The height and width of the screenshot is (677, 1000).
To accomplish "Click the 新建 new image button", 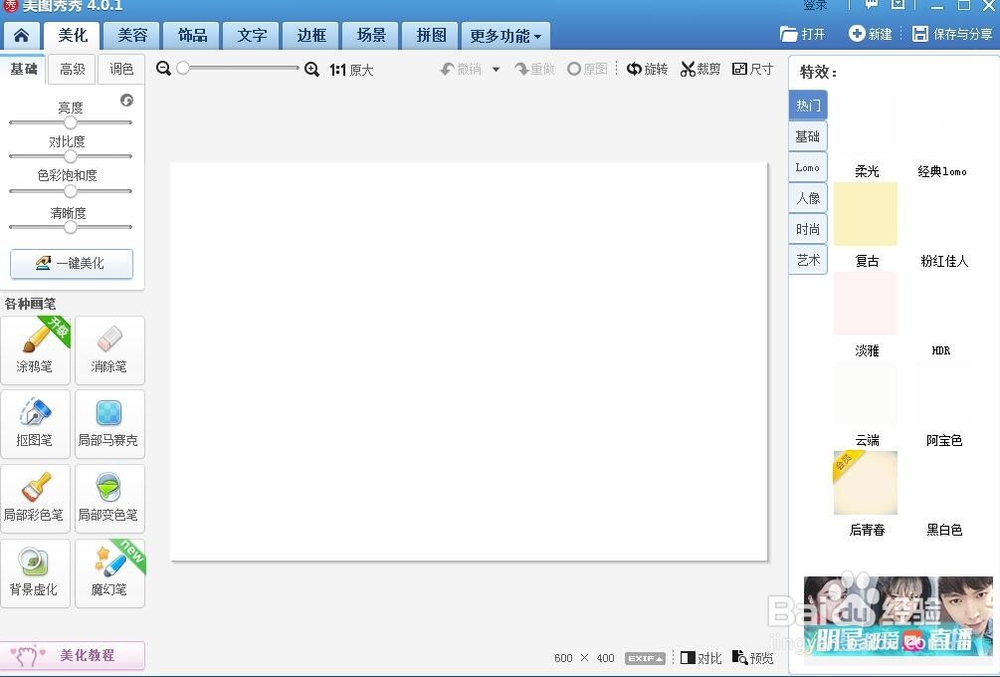I will pyautogui.click(x=869, y=32).
